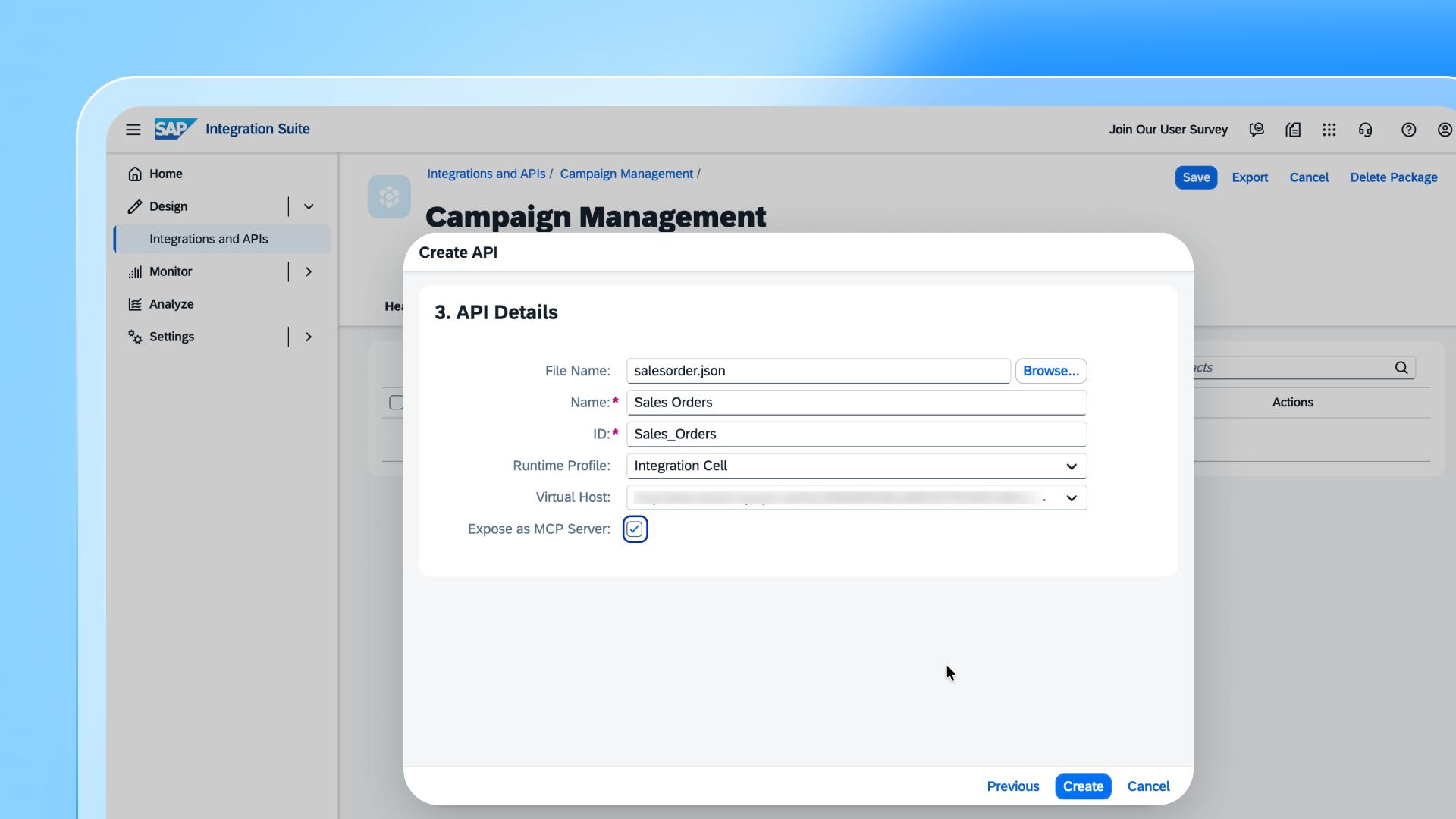Image resolution: width=1456 pixels, height=819 pixels.
Task: Click Delete Package
Action: coord(1393,177)
